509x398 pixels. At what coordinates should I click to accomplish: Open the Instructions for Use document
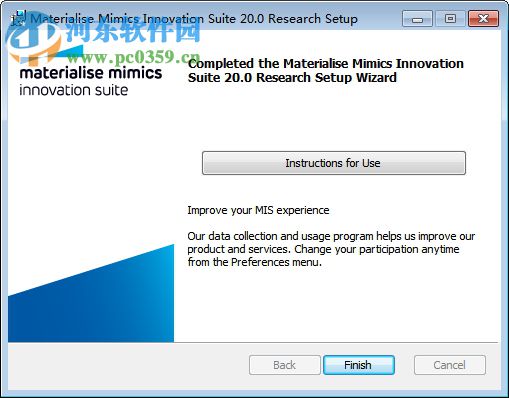(334, 163)
